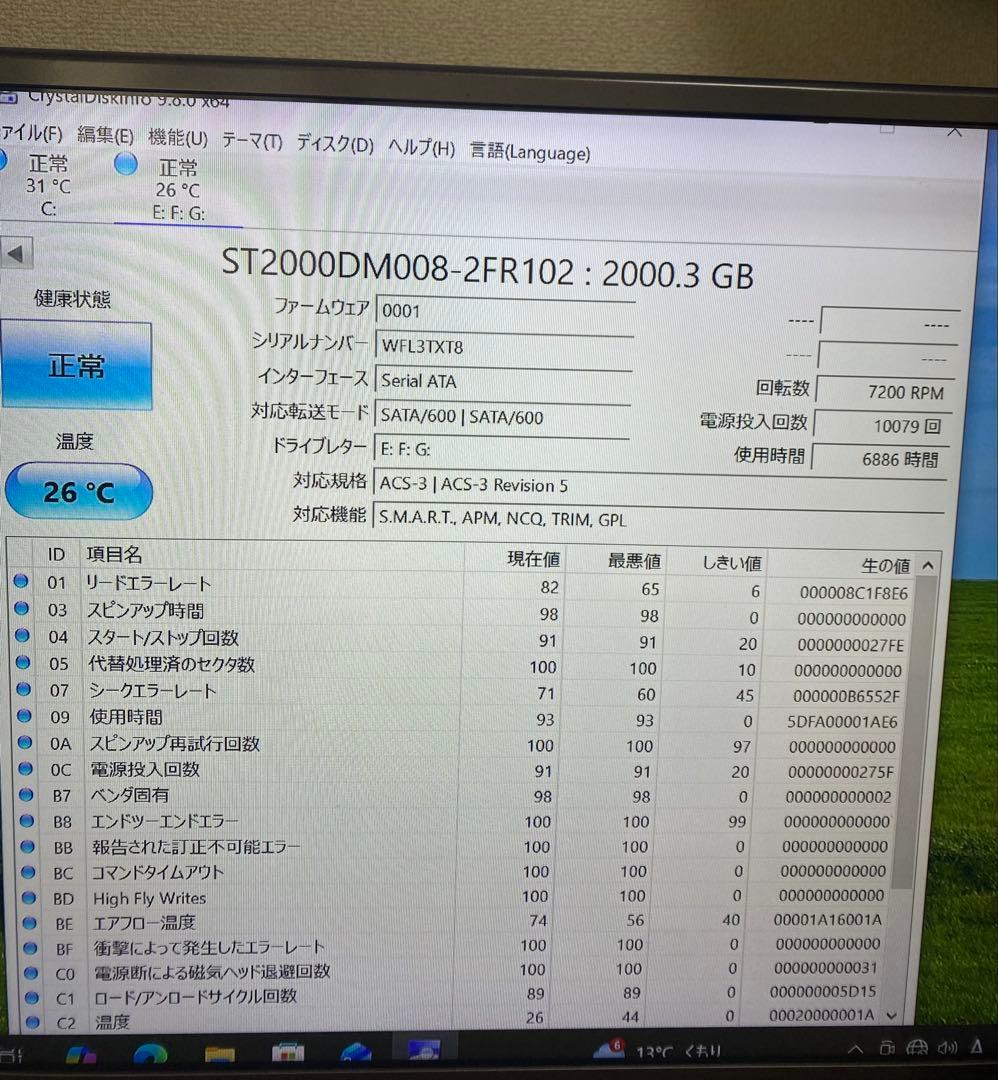This screenshot has height=1080, width=998.
Task: Open File Explorer from the taskbar
Action: [x=220, y=1053]
